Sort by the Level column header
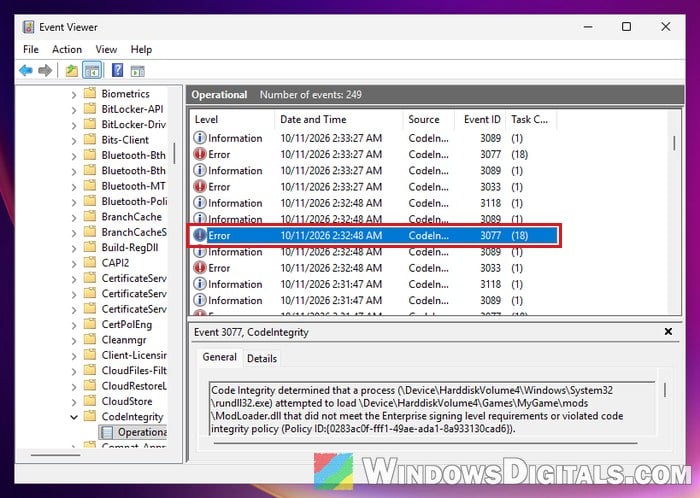Viewport: 700px width, 498px height. pyautogui.click(x=232, y=120)
